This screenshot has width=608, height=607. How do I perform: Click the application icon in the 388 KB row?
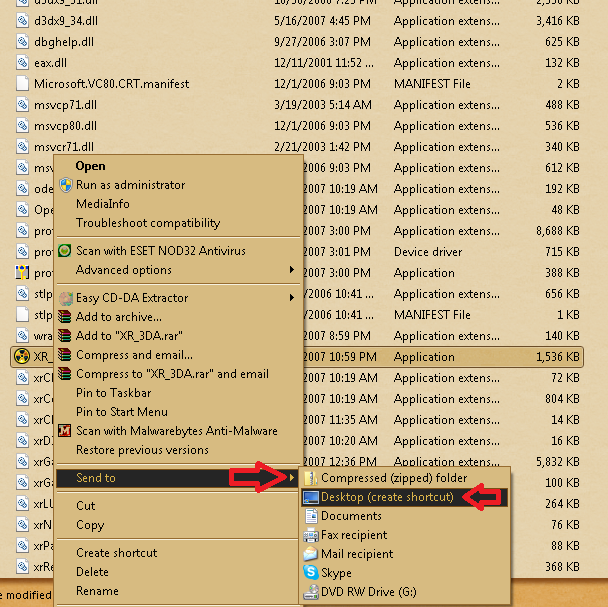22,273
